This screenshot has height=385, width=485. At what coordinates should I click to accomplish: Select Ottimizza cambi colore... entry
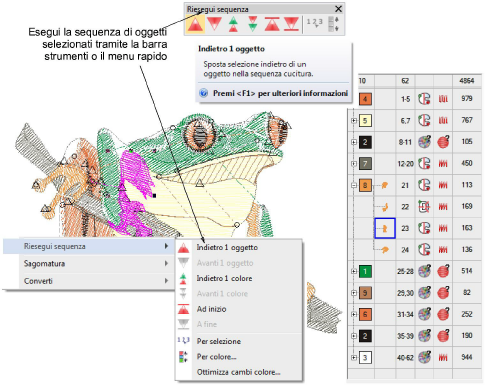click(239, 372)
